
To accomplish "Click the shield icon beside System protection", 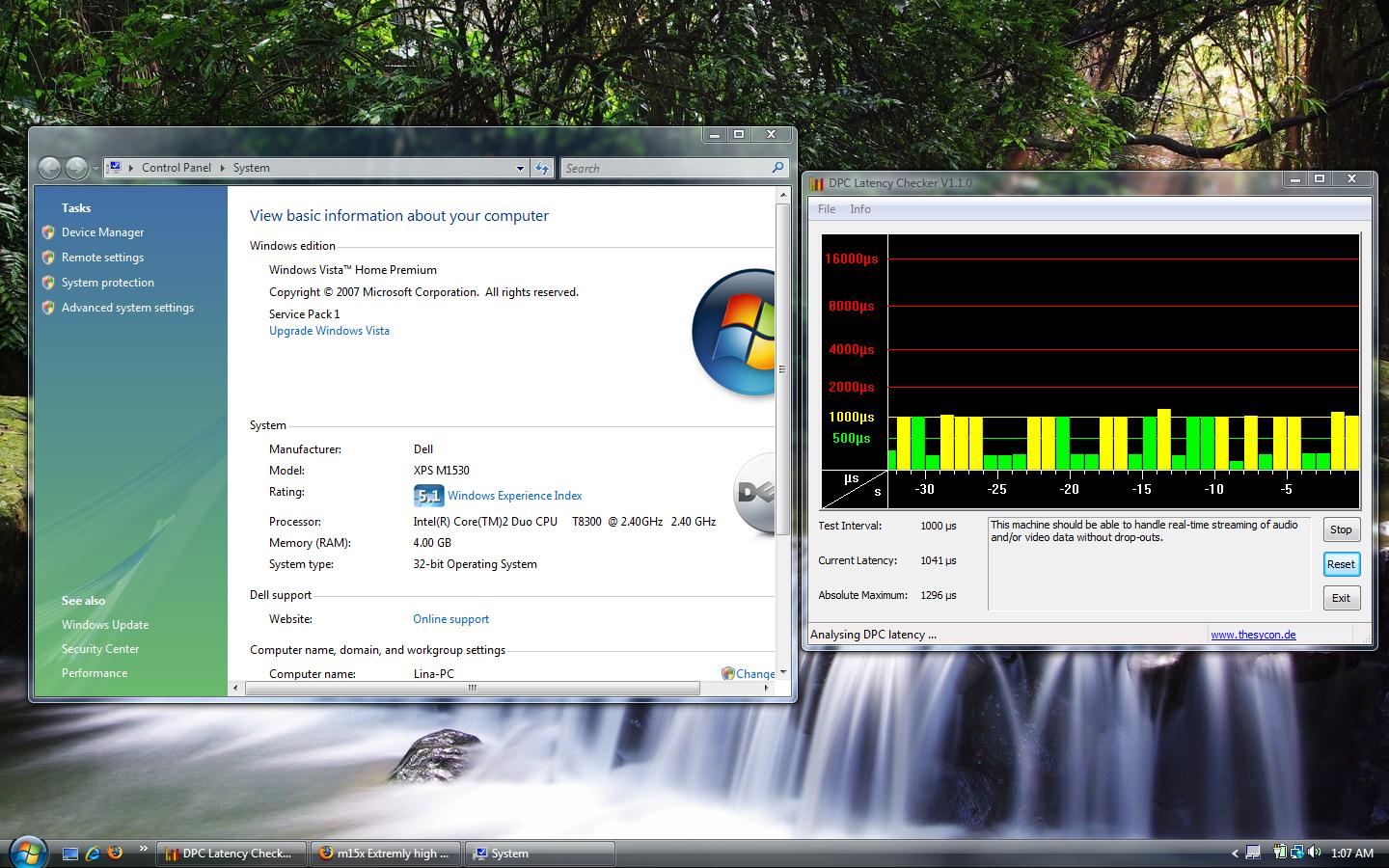I will pyautogui.click(x=48, y=283).
